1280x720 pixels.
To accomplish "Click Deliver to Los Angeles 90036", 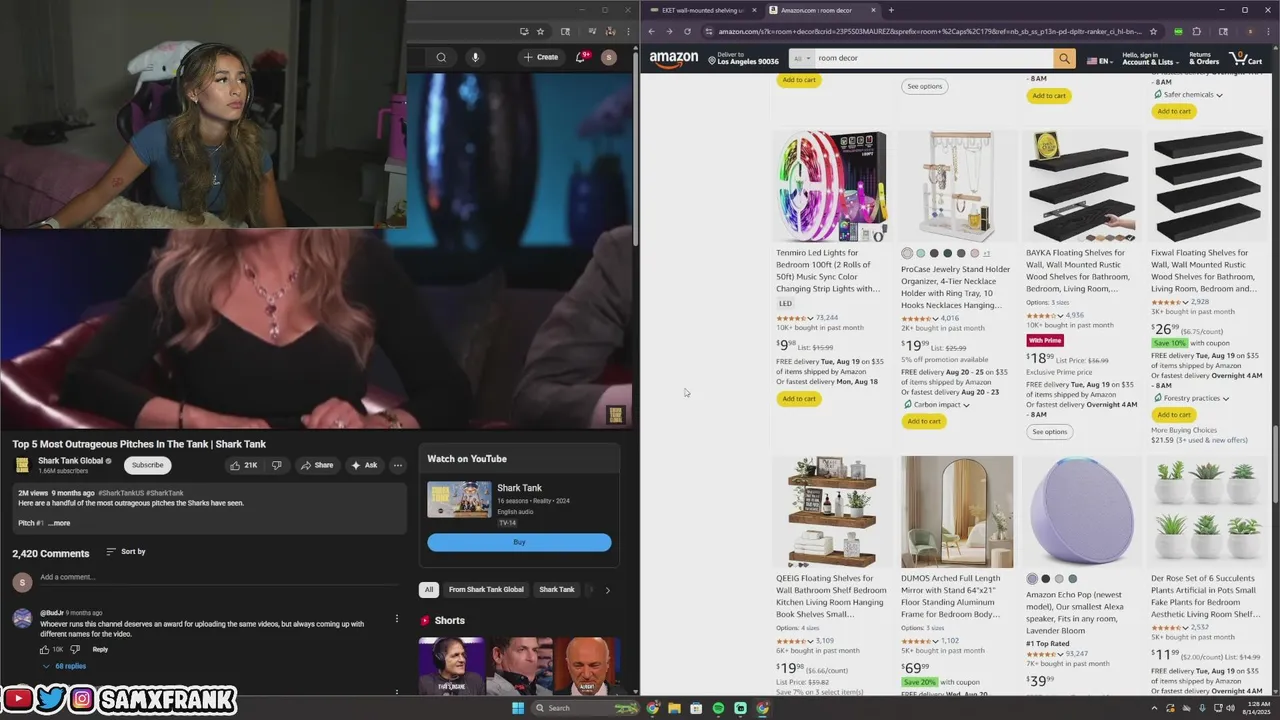I will click(x=744, y=58).
